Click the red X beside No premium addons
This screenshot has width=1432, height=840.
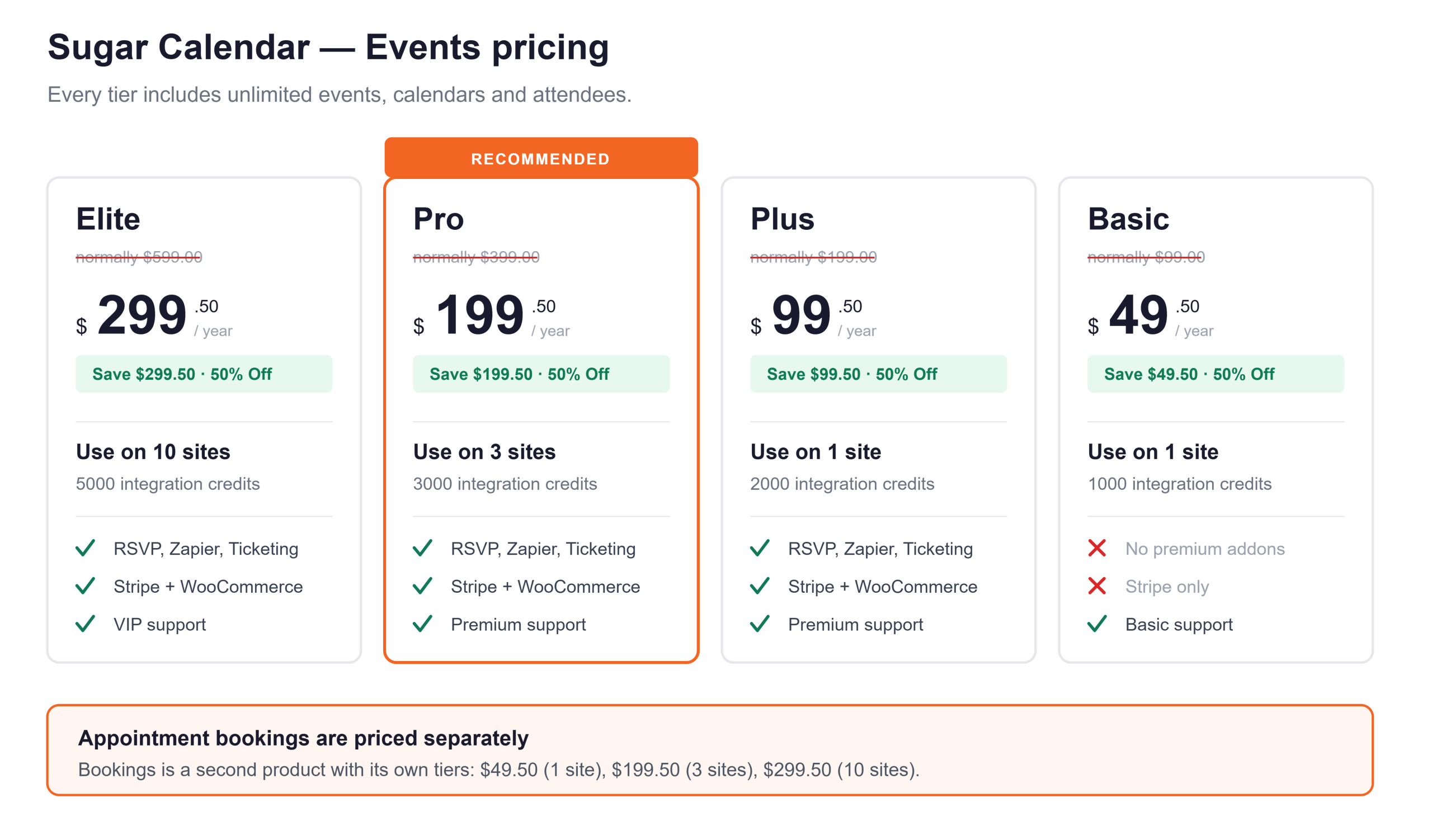click(x=1097, y=548)
